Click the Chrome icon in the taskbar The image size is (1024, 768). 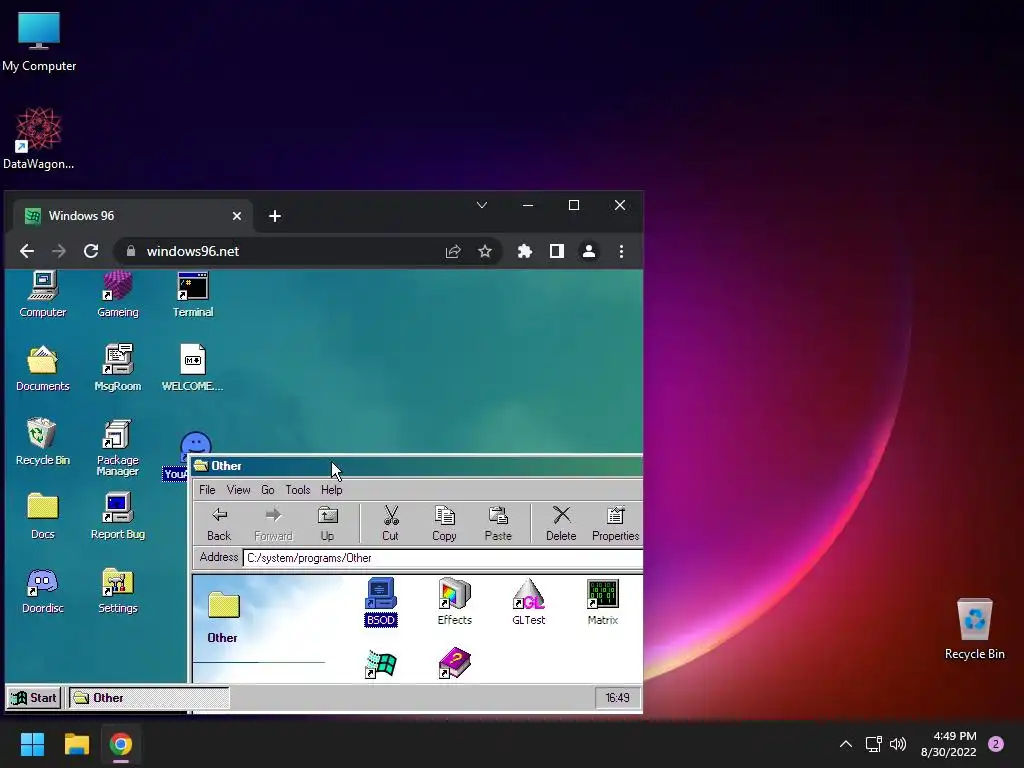pyautogui.click(x=121, y=744)
